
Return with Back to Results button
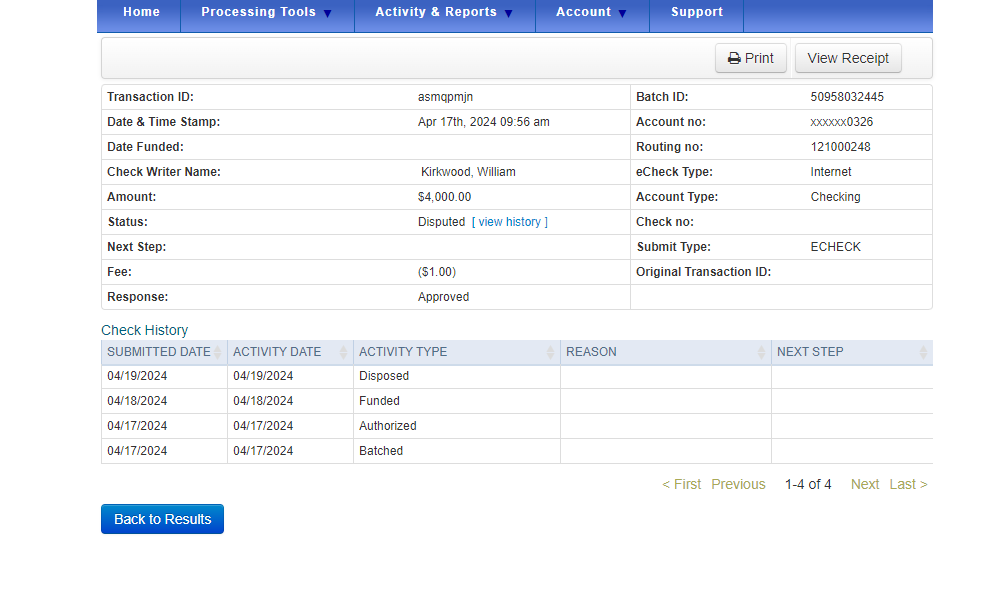[x=162, y=519]
